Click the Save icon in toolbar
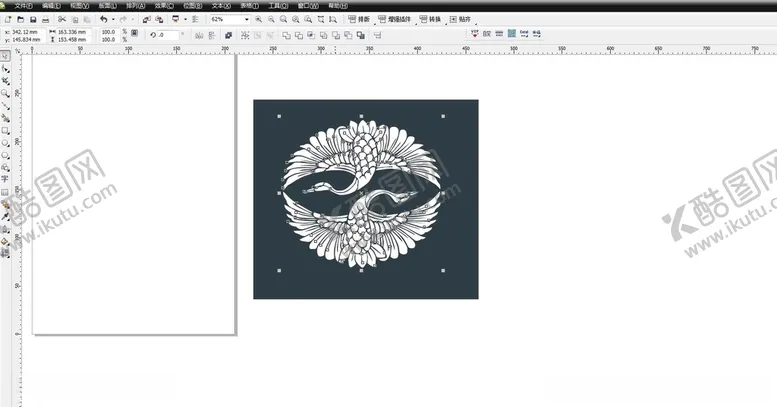 (x=33, y=19)
